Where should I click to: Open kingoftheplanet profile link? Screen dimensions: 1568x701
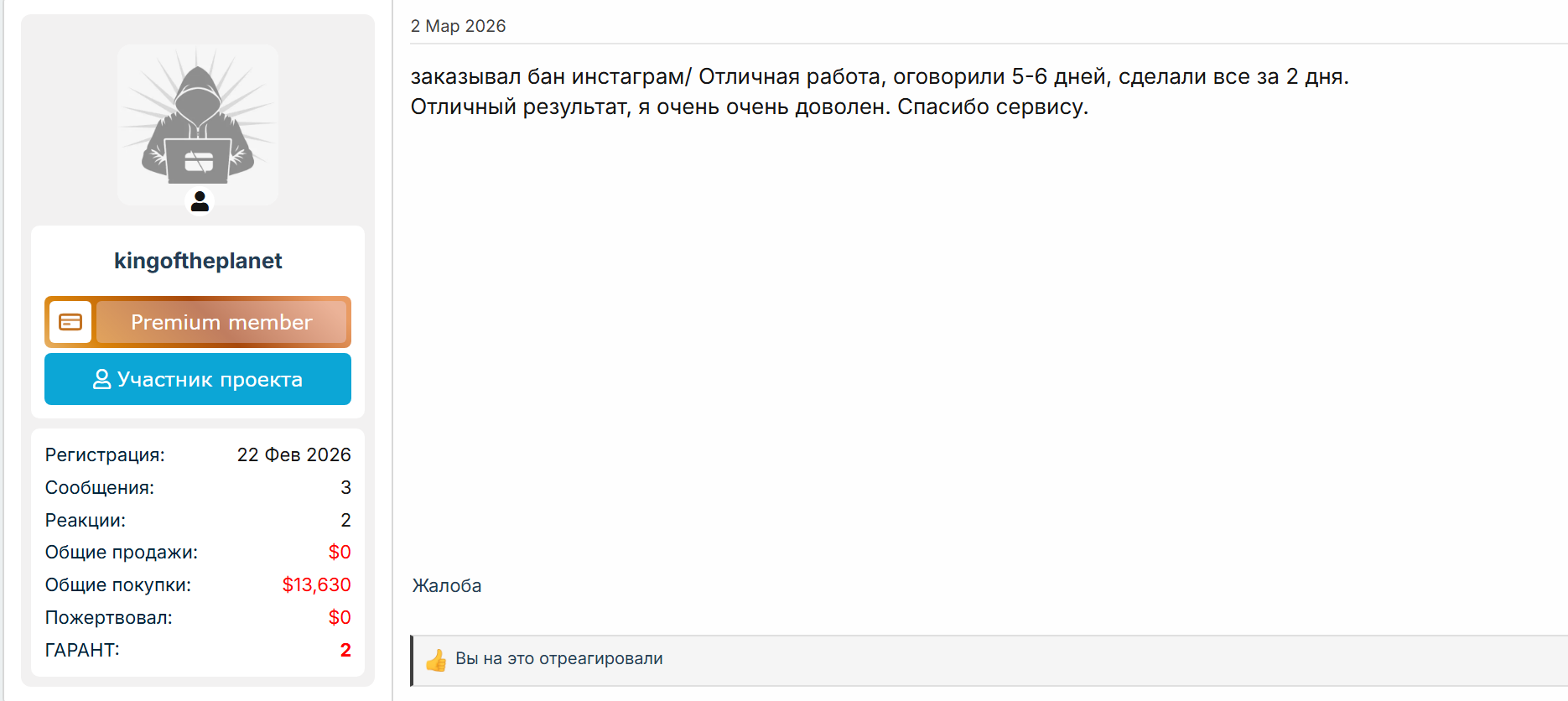click(198, 261)
